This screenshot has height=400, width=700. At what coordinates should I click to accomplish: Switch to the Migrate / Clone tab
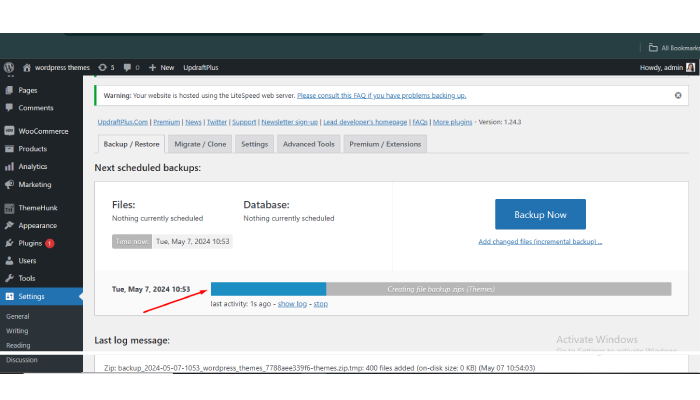201,144
